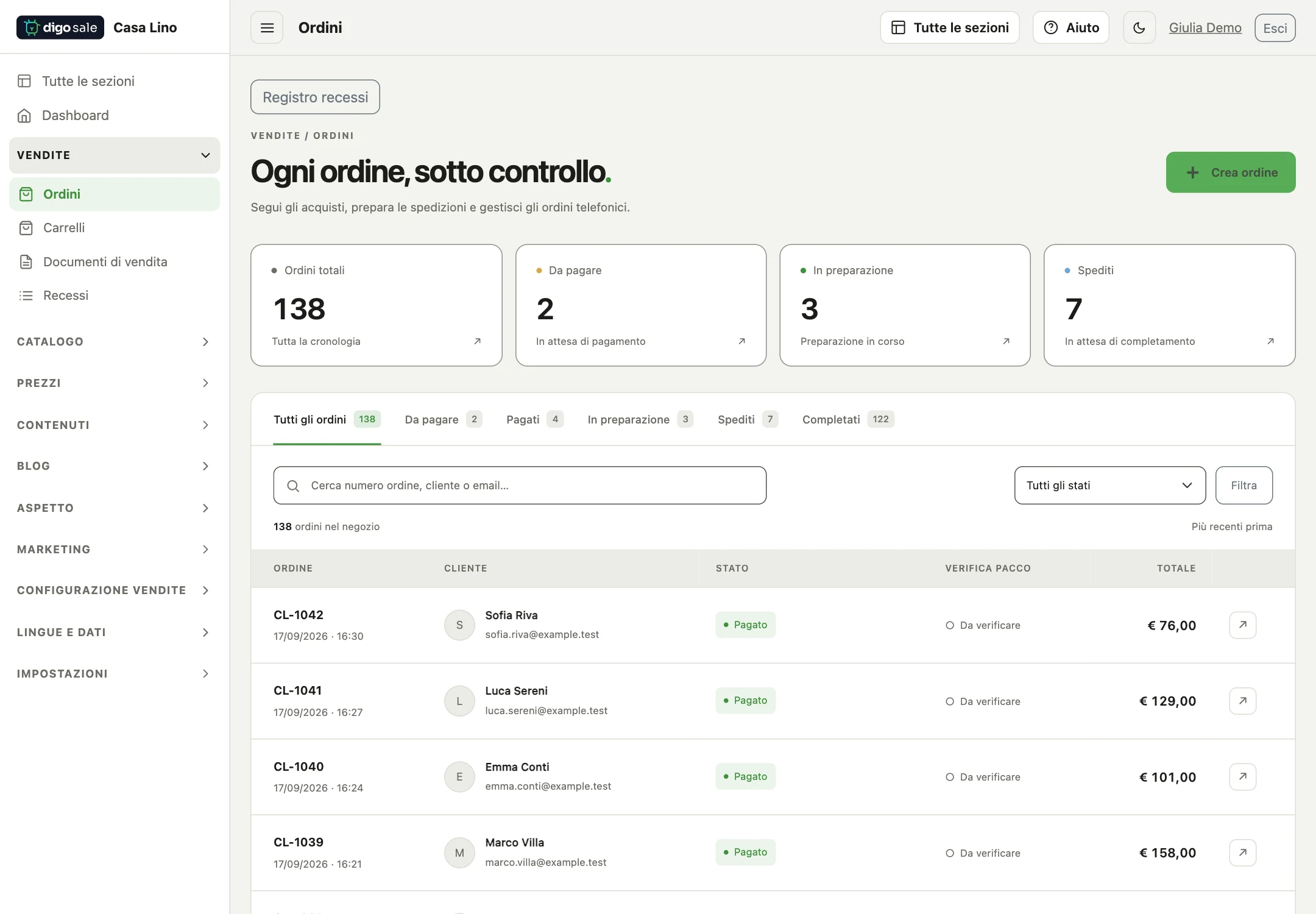The height and width of the screenshot is (914, 1316).
Task: Expand the MARKETING section
Action: click(x=115, y=550)
